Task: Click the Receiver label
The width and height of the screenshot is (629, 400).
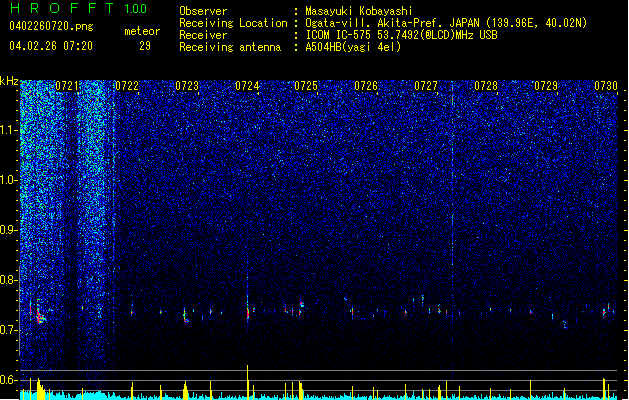Action: pyautogui.click(x=203, y=35)
